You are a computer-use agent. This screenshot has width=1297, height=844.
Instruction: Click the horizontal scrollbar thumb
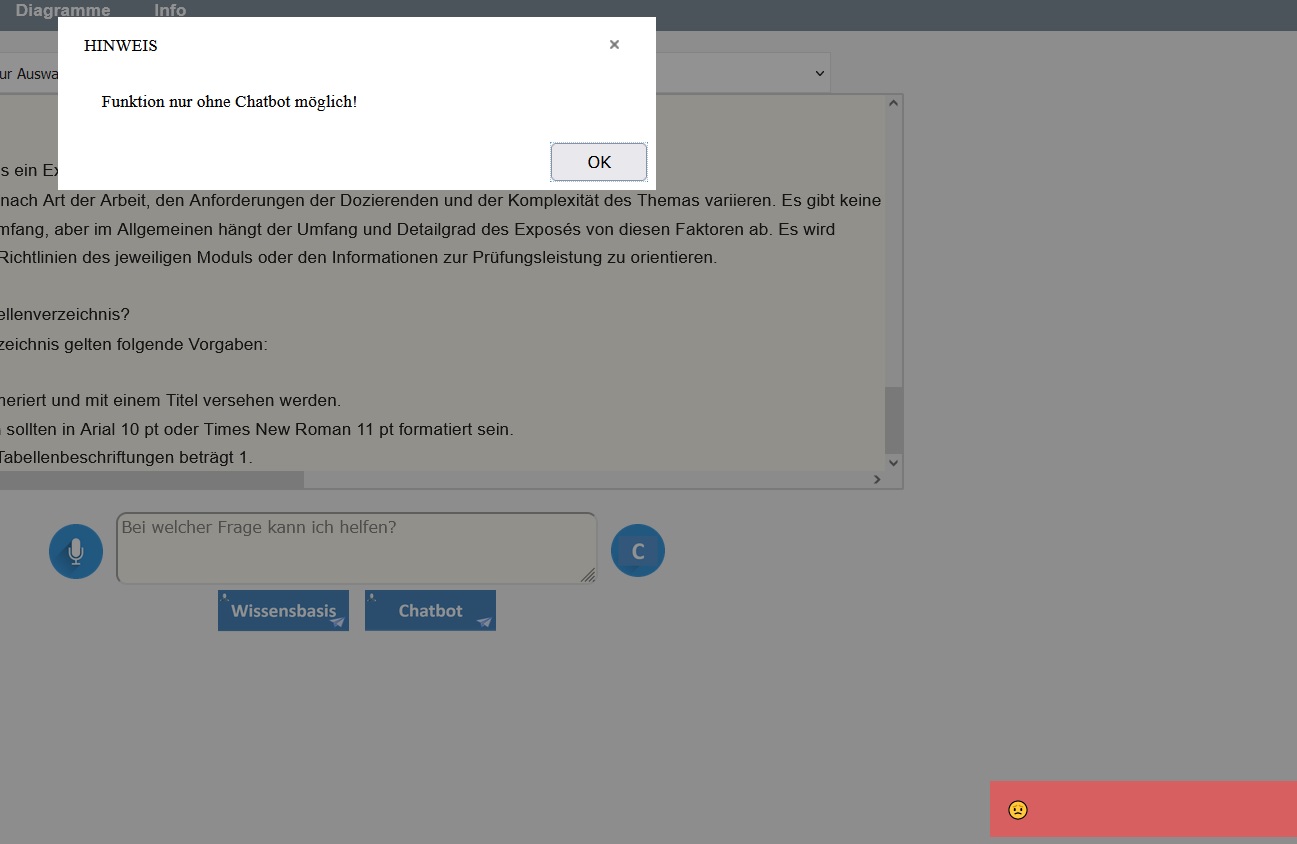click(150, 480)
